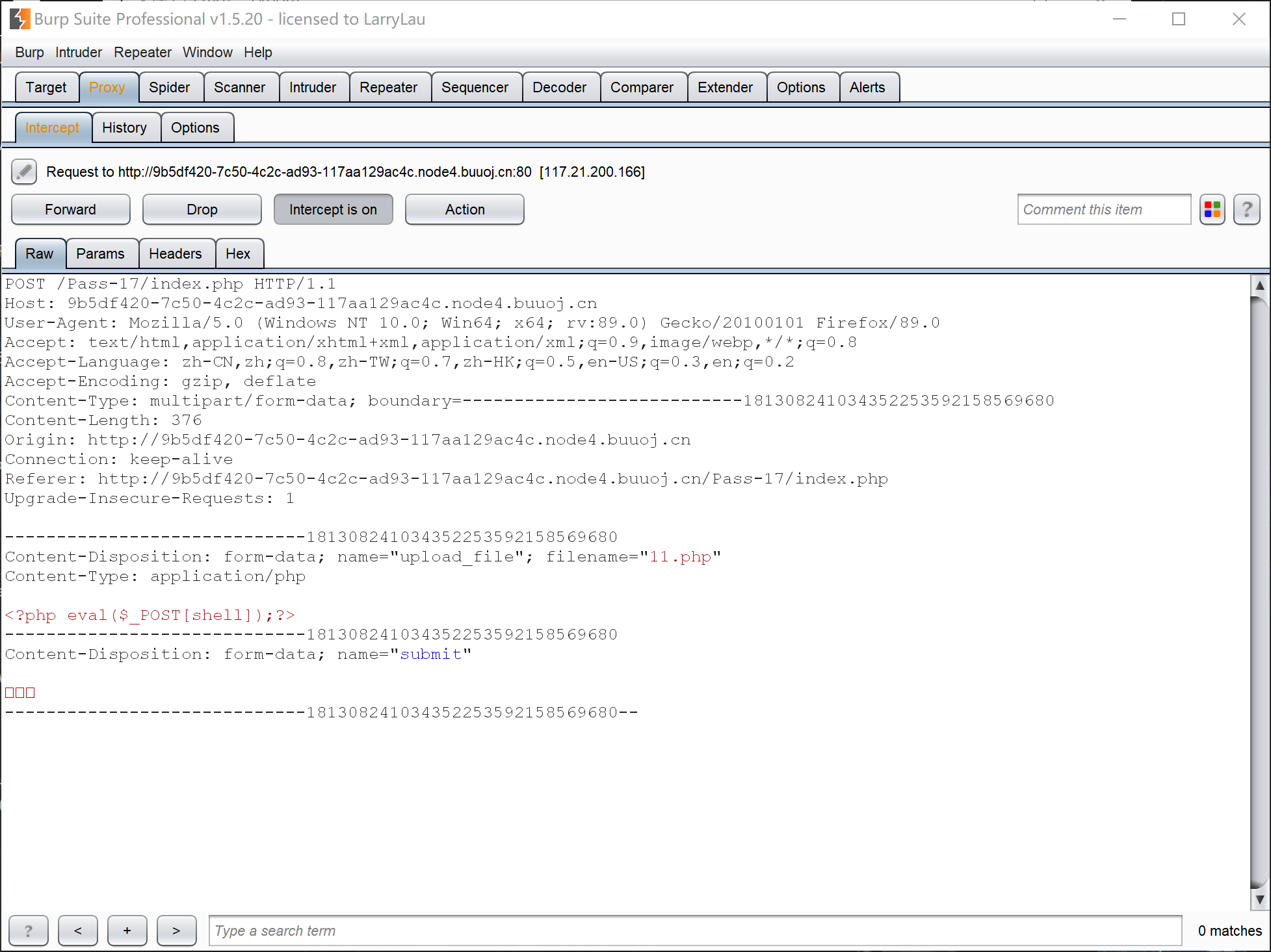Open the Action menu button

click(464, 209)
